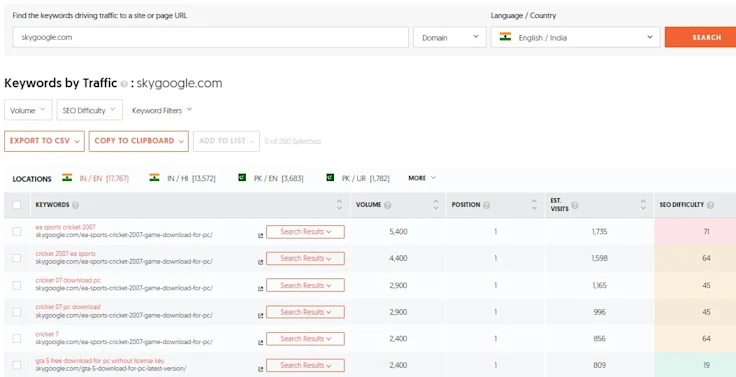
Task: Click info icon next to KEYWORDS header
Action: (x=76, y=205)
